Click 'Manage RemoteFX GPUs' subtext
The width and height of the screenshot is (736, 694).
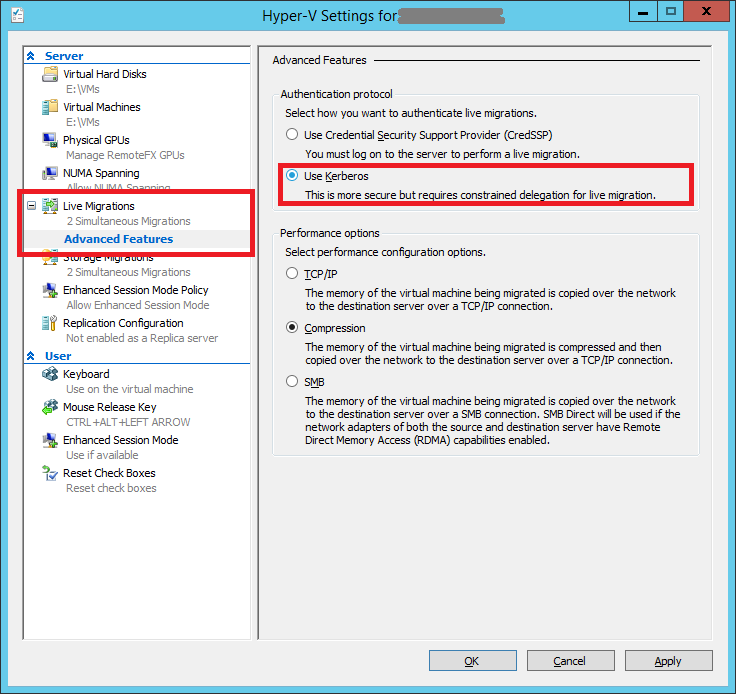point(125,155)
